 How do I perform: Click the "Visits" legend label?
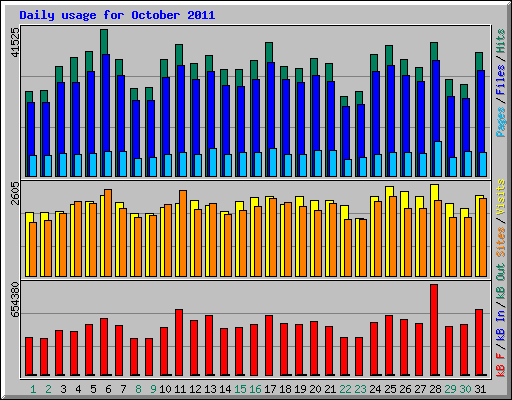(x=500, y=197)
